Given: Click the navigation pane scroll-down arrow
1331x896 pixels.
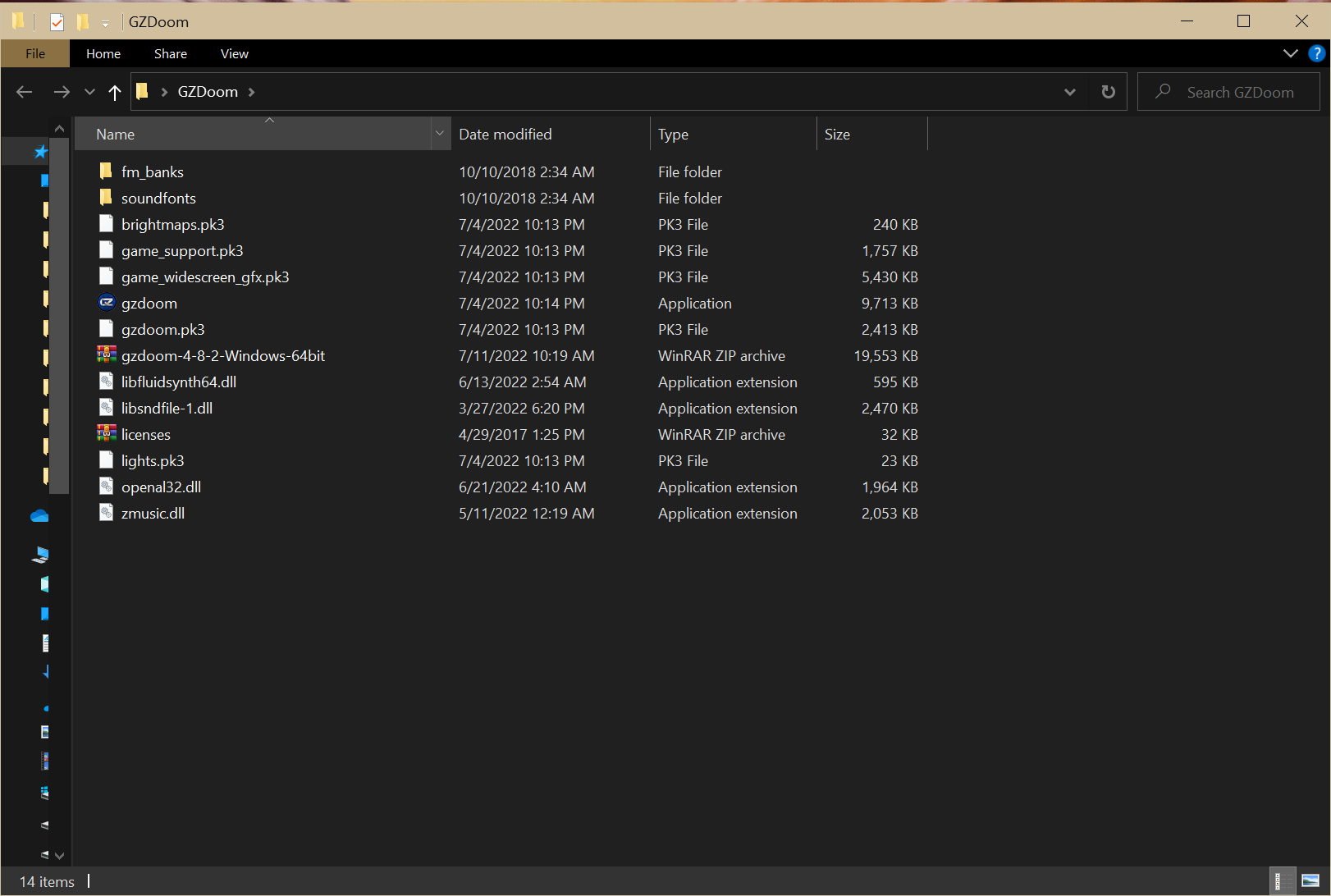Looking at the screenshot, I should [59, 855].
